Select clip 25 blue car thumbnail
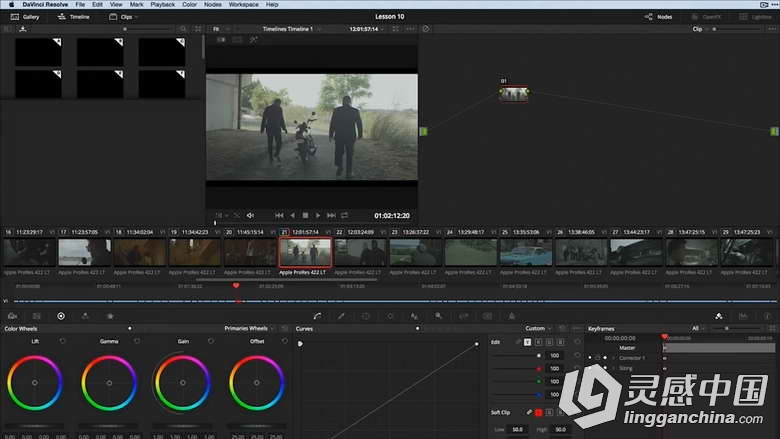Viewport: 780px width, 439px height. [x=526, y=253]
